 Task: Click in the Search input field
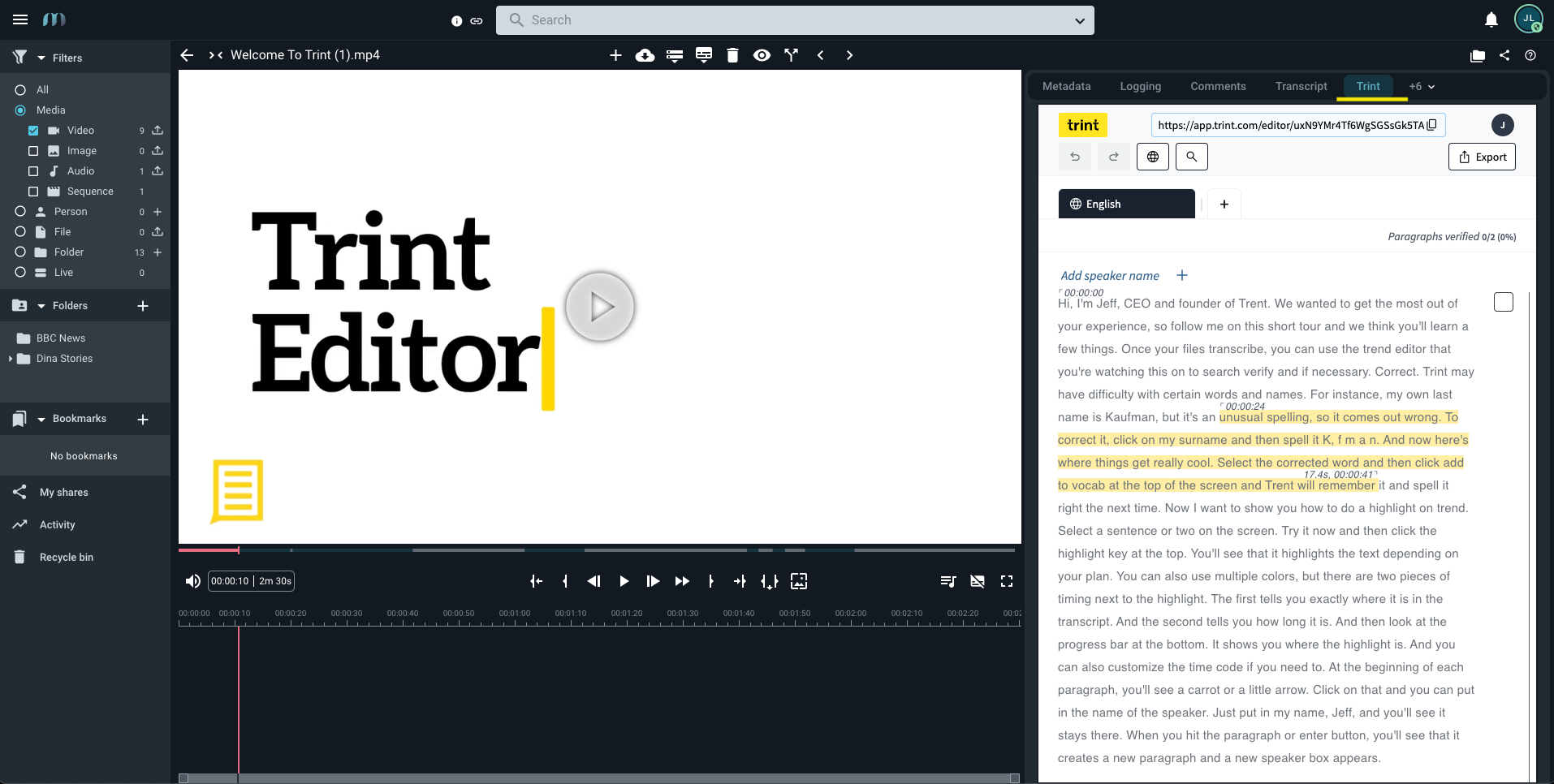795,20
